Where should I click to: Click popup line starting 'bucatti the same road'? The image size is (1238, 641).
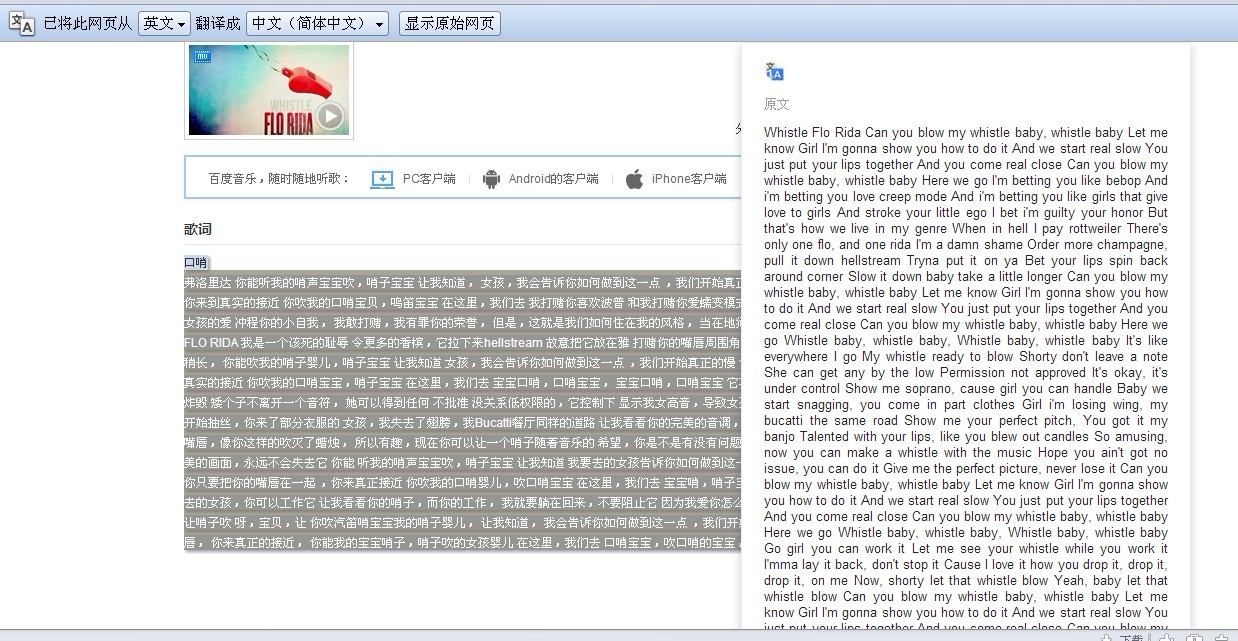(x=966, y=420)
